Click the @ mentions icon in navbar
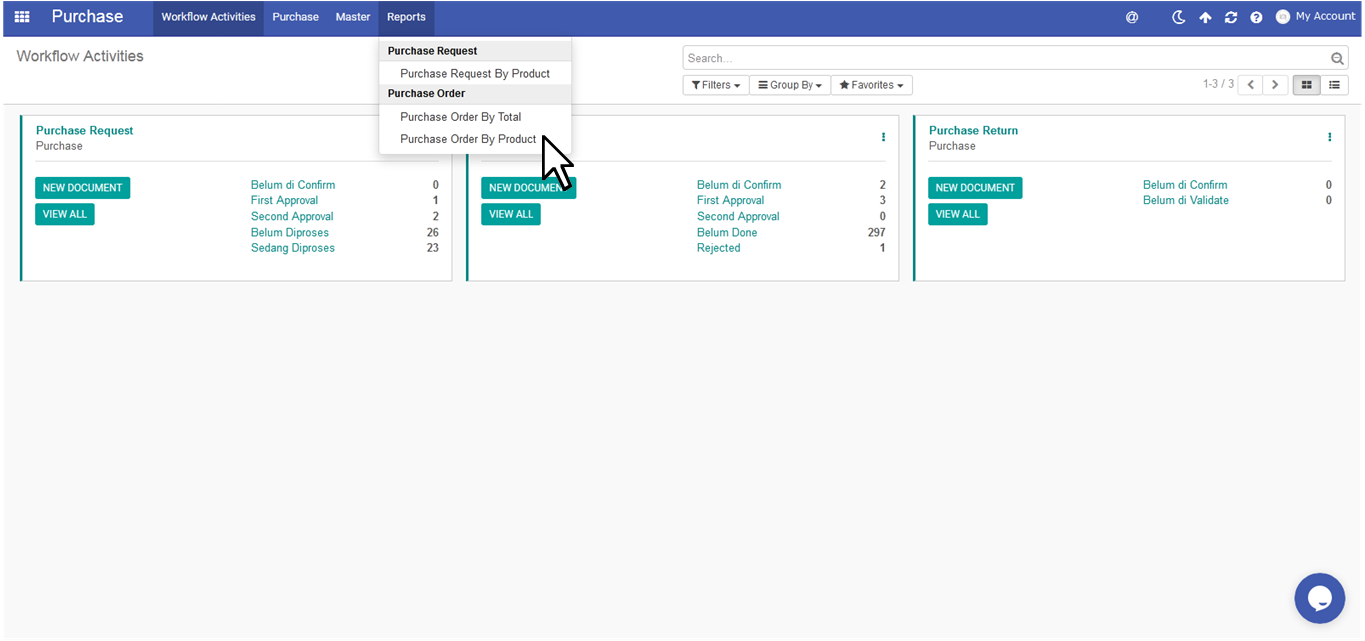Viewport: 1365px width, 641px height. click(1132, 17)
